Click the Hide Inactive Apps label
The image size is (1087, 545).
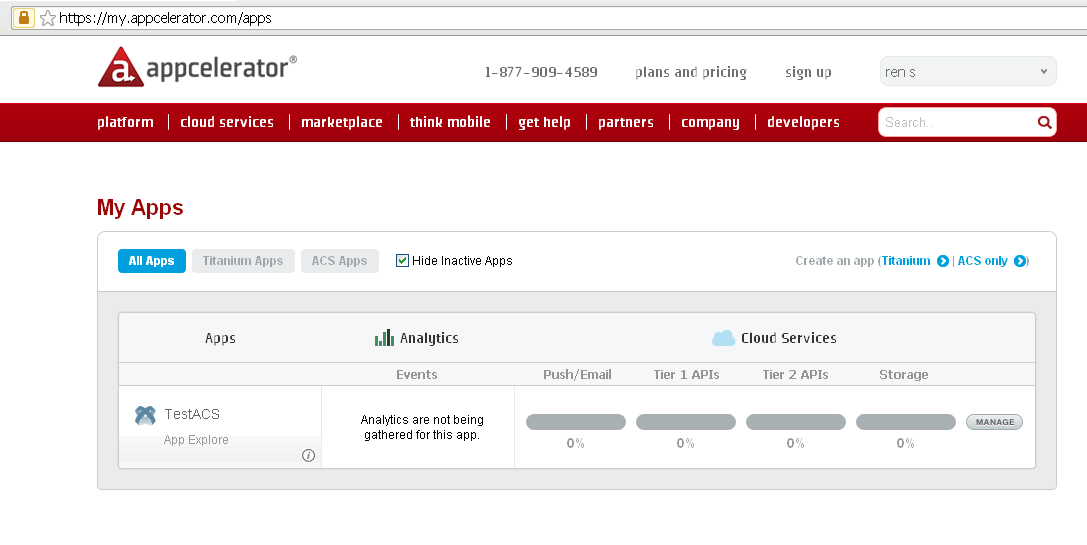click(x=462, y=261)
